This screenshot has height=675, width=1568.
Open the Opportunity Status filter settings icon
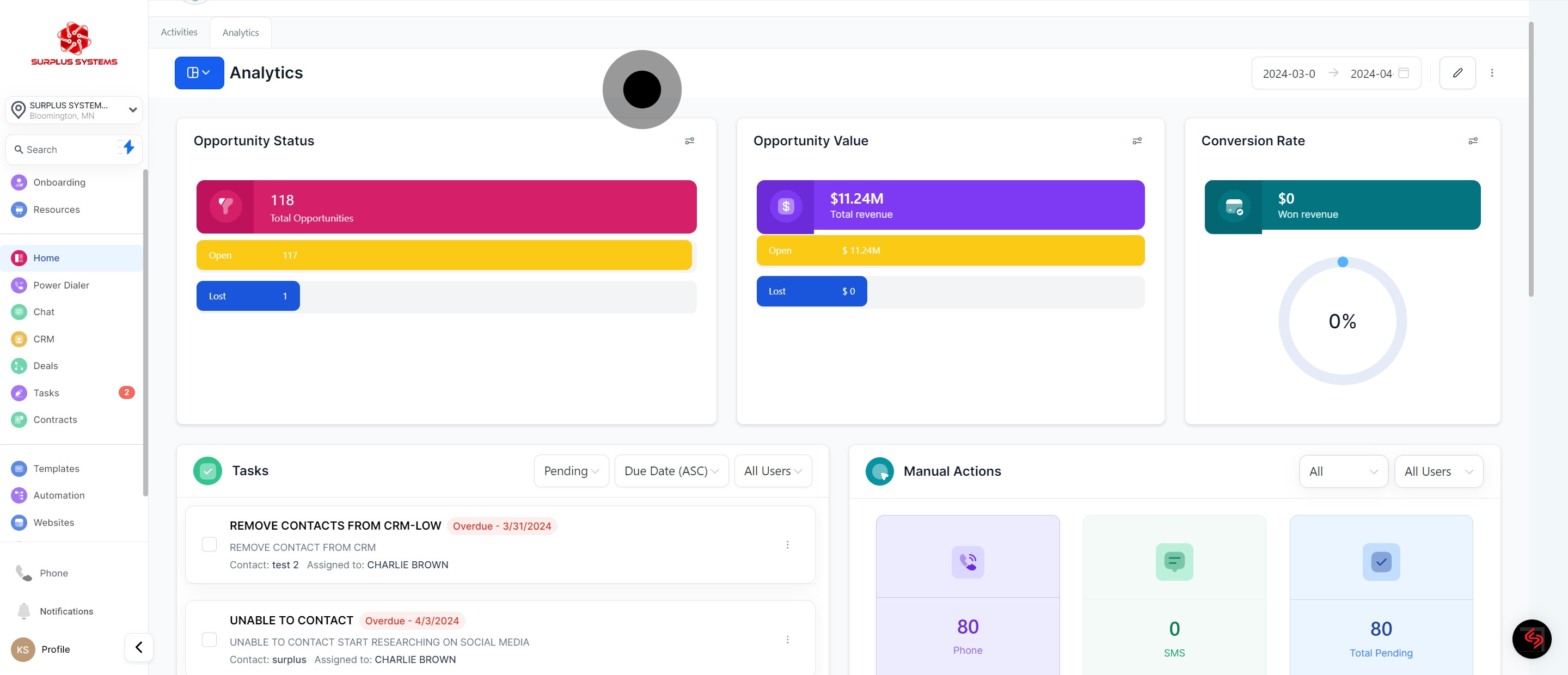click(689, 140)
